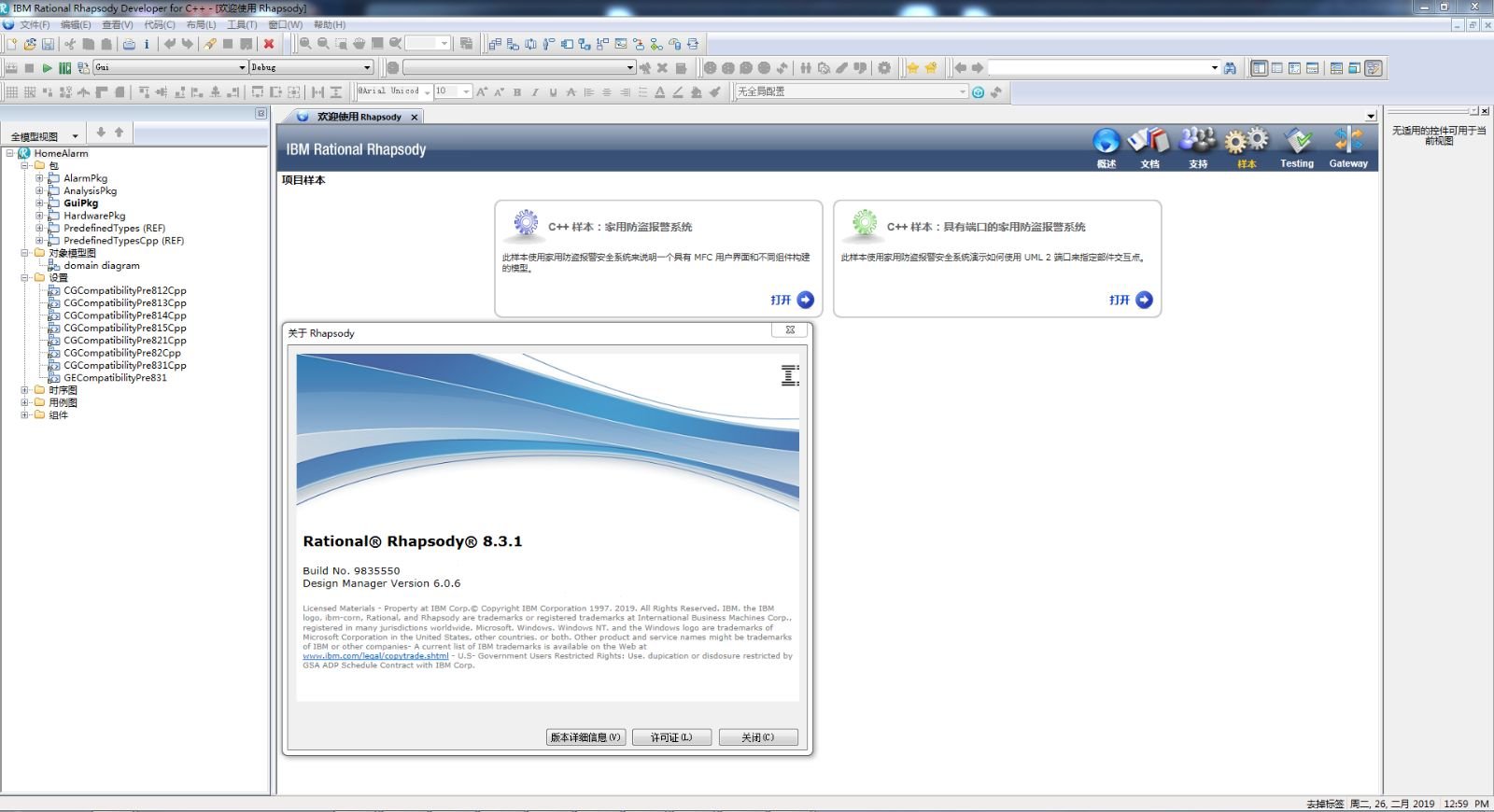Open the 无全局配置 dropdown
Image resolution: width=1494 pixels, height=812 pixels.
pos(962,91)
